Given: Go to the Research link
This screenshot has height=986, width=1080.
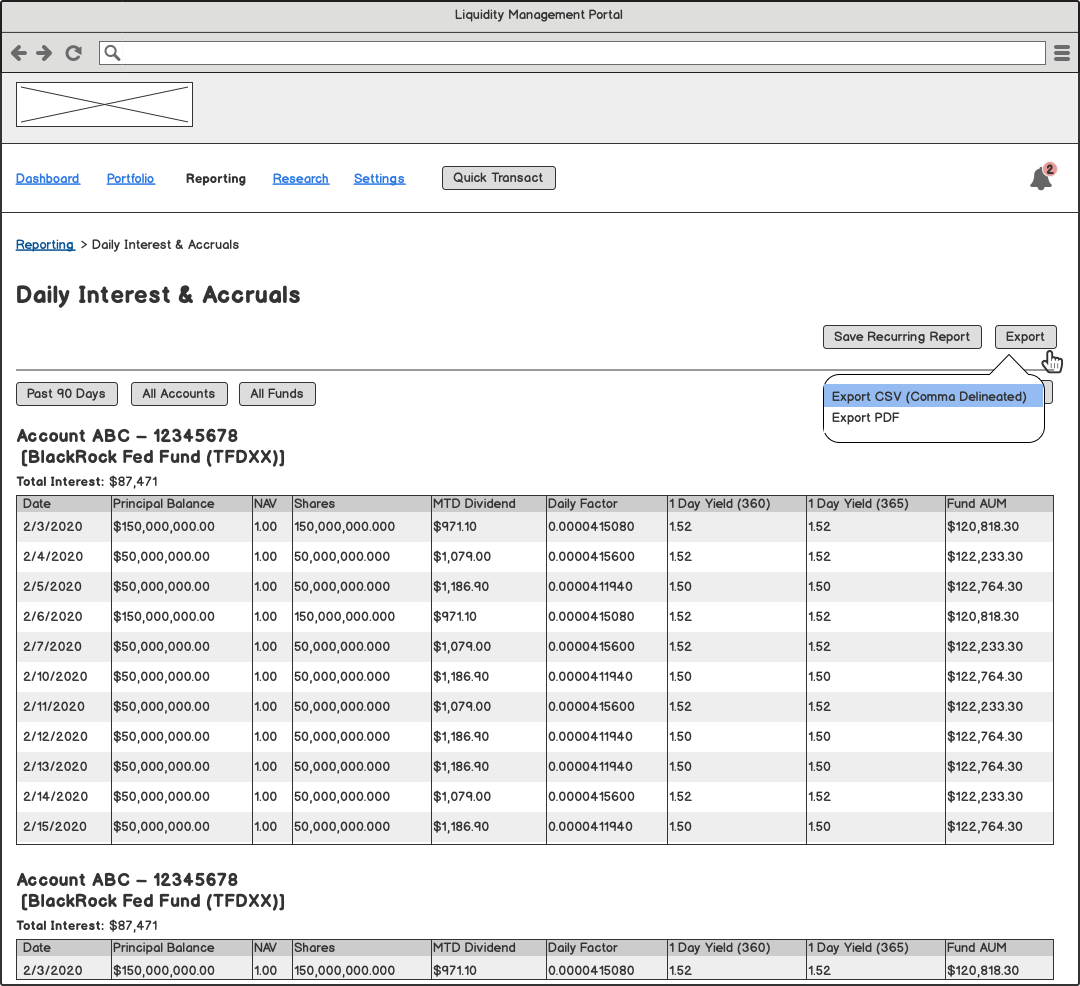Looking at the screenshot, I should [x=301, y=178].
